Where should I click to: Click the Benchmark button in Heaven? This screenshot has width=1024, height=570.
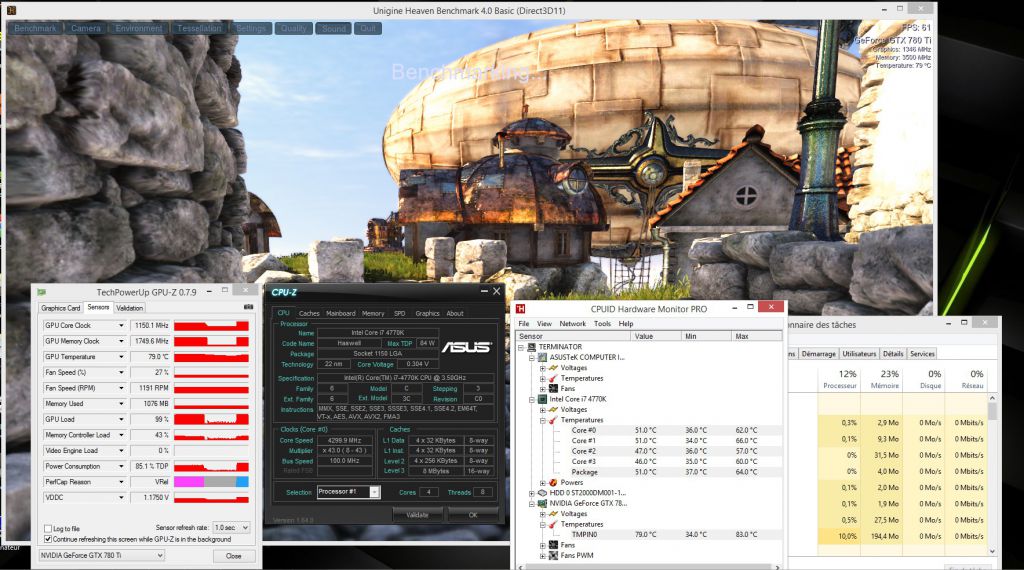point(35,28)
